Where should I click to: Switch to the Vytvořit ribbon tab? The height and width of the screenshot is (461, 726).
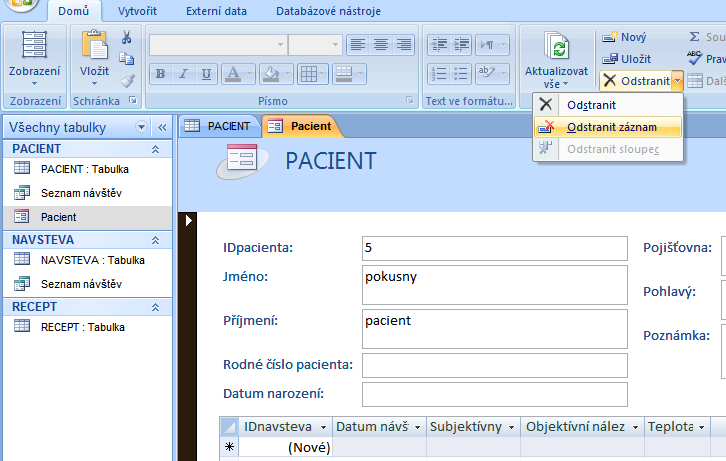point(138,11)
